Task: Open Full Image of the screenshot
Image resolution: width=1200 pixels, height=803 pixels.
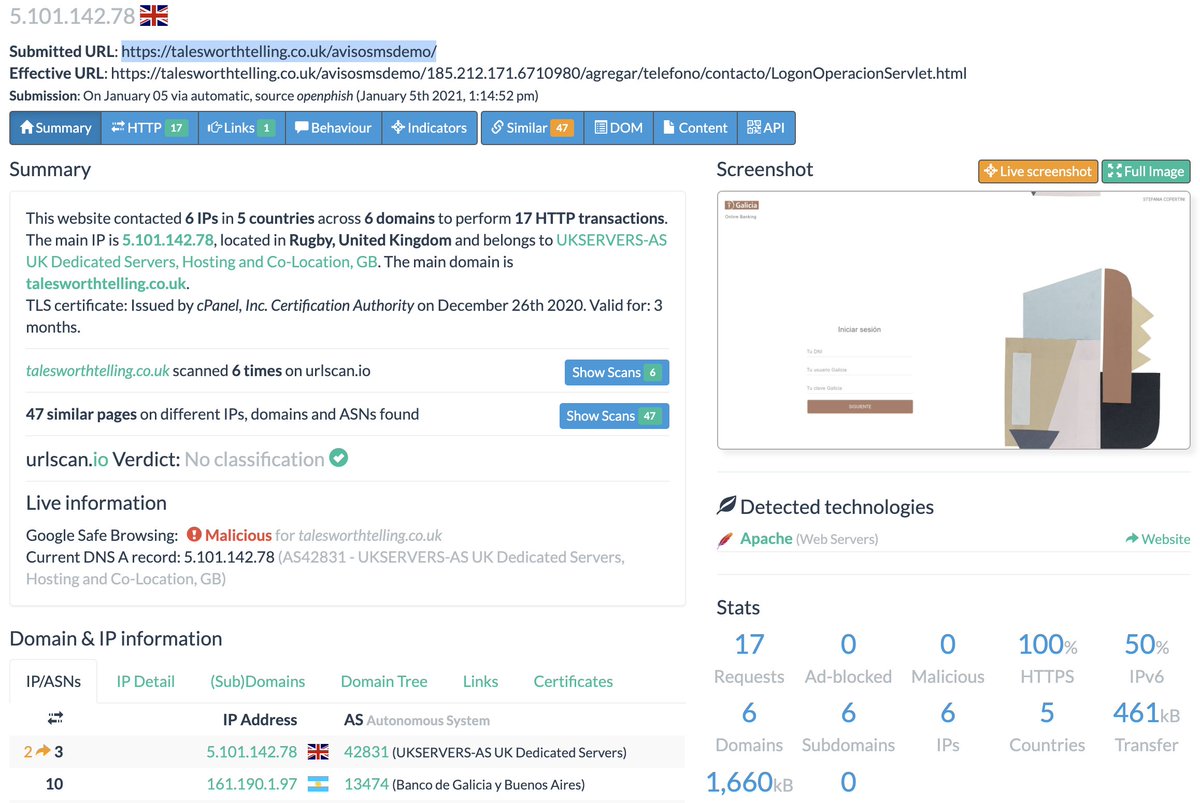Action: coord(1146,171)
